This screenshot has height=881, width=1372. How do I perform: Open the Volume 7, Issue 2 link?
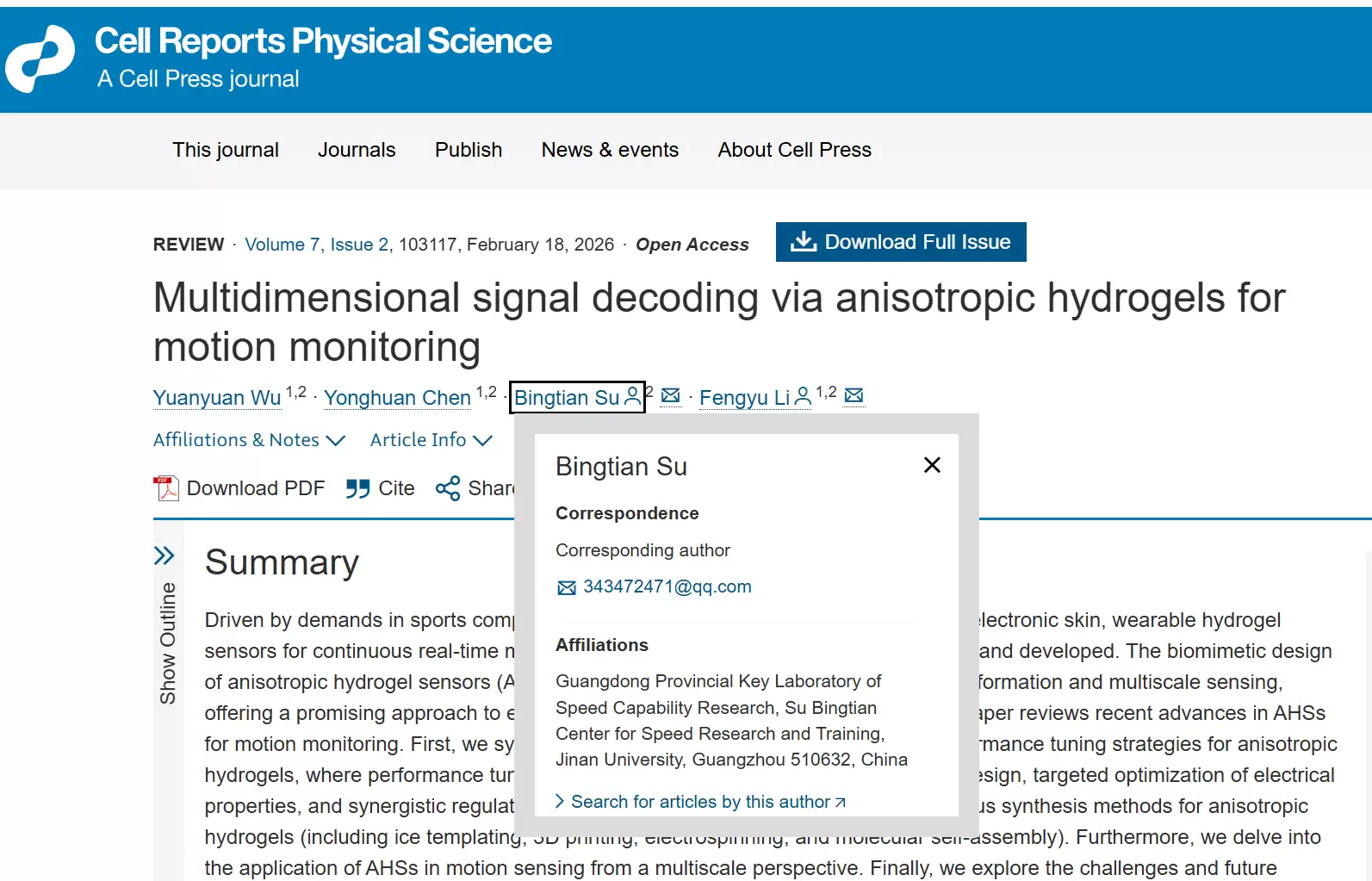pos(316,245)
